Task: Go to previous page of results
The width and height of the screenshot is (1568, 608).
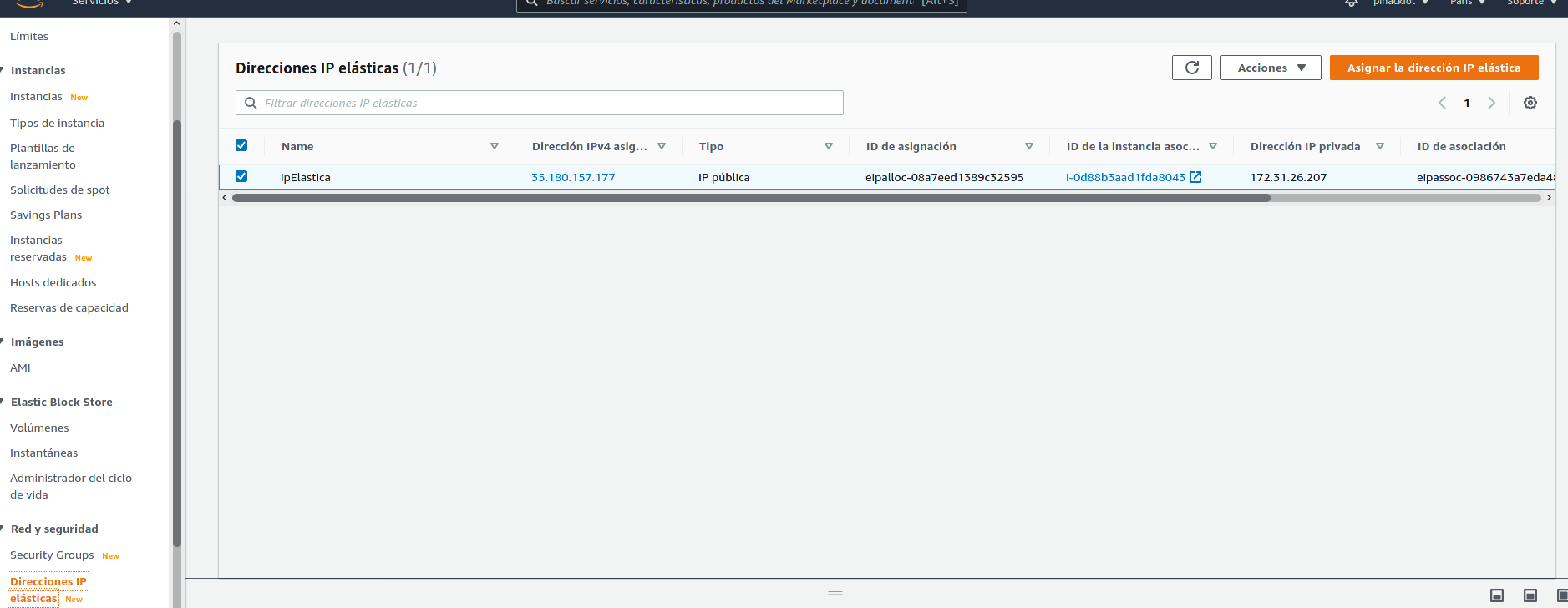Action: pyautogui.click(x=1442, y=103)
